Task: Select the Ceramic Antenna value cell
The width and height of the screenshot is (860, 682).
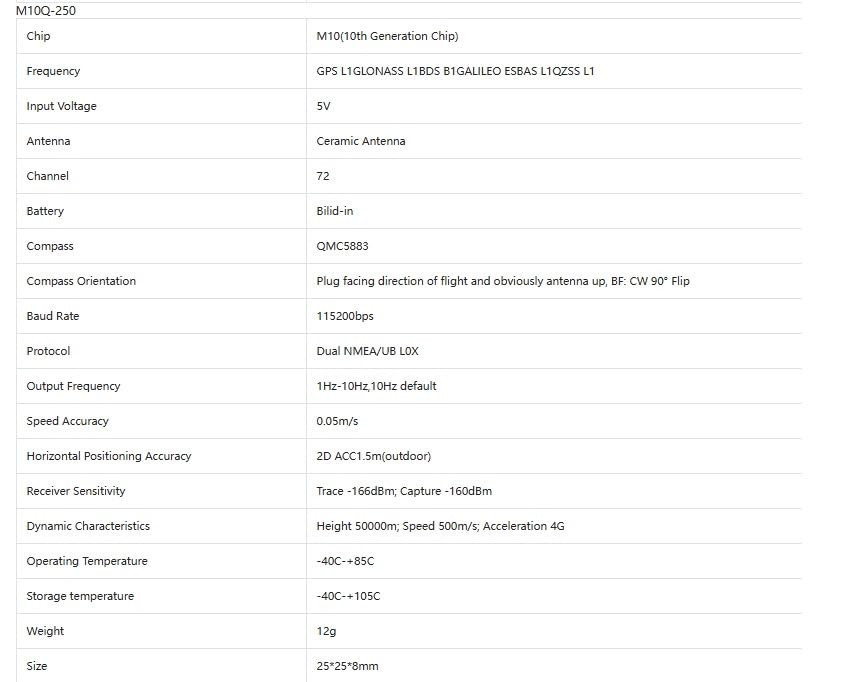Action: (554, 141)
